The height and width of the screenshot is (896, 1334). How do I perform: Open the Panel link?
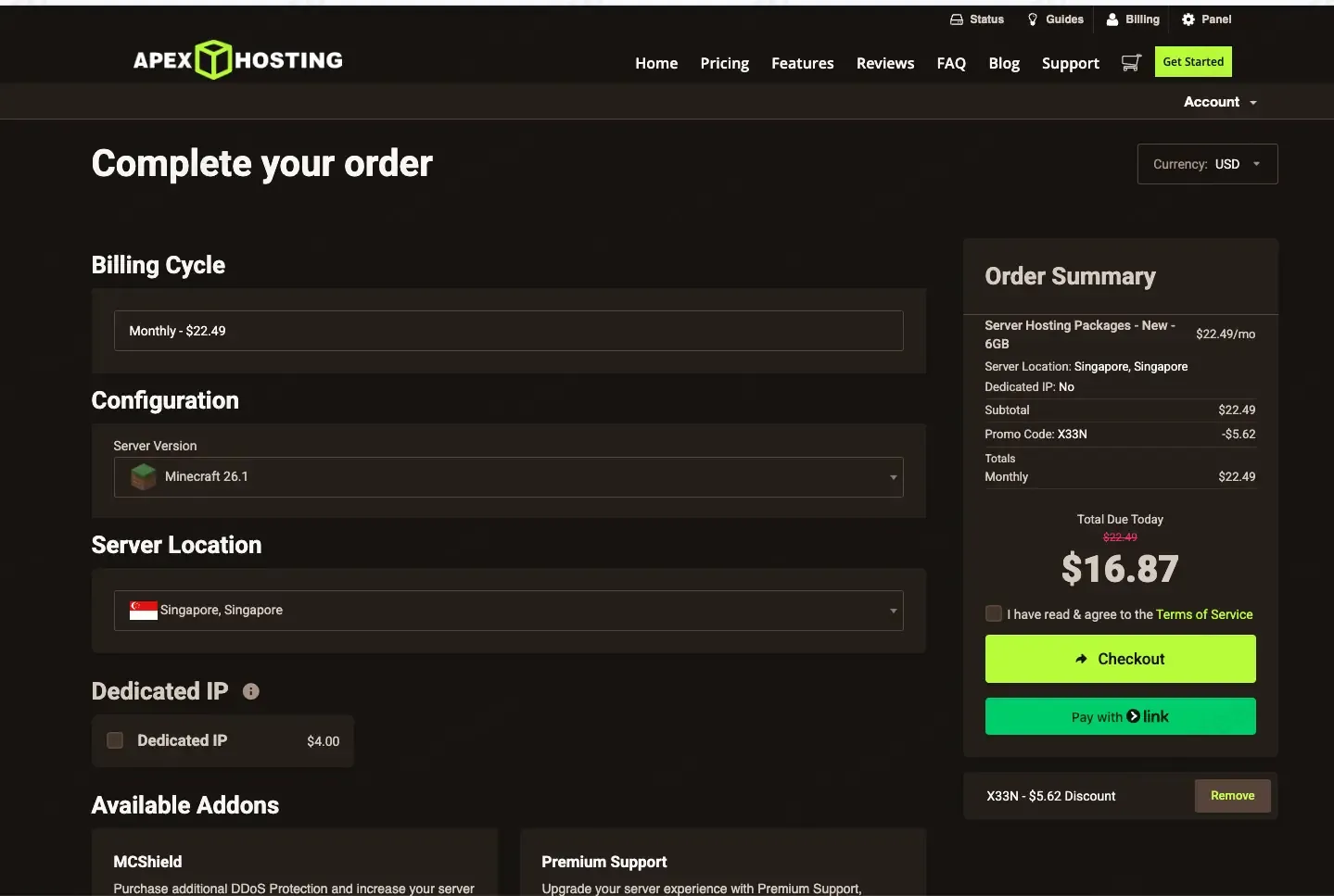click(1216, 19)
